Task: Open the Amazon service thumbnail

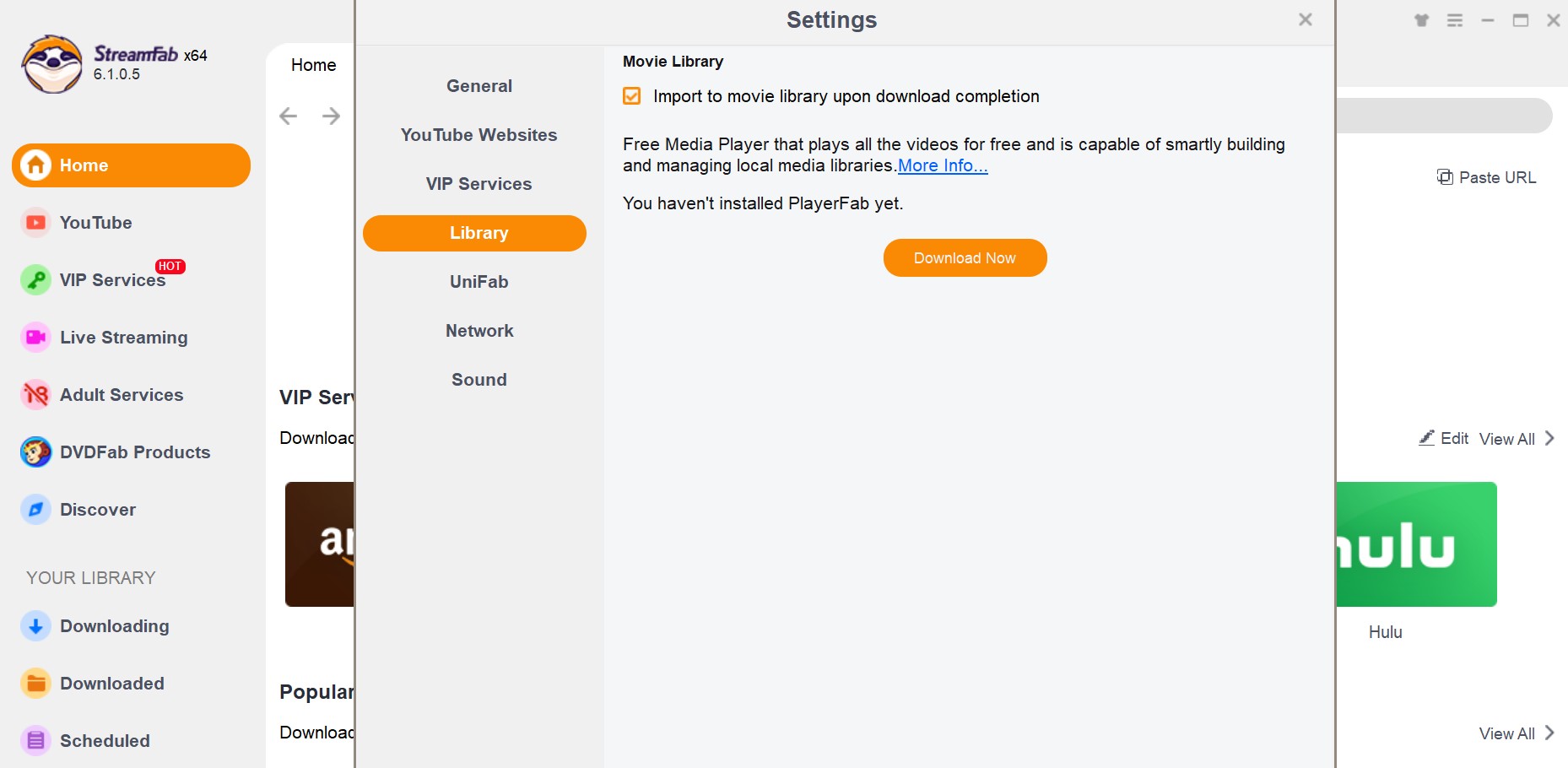Action: pyautogui.click(x=320, y=544)
